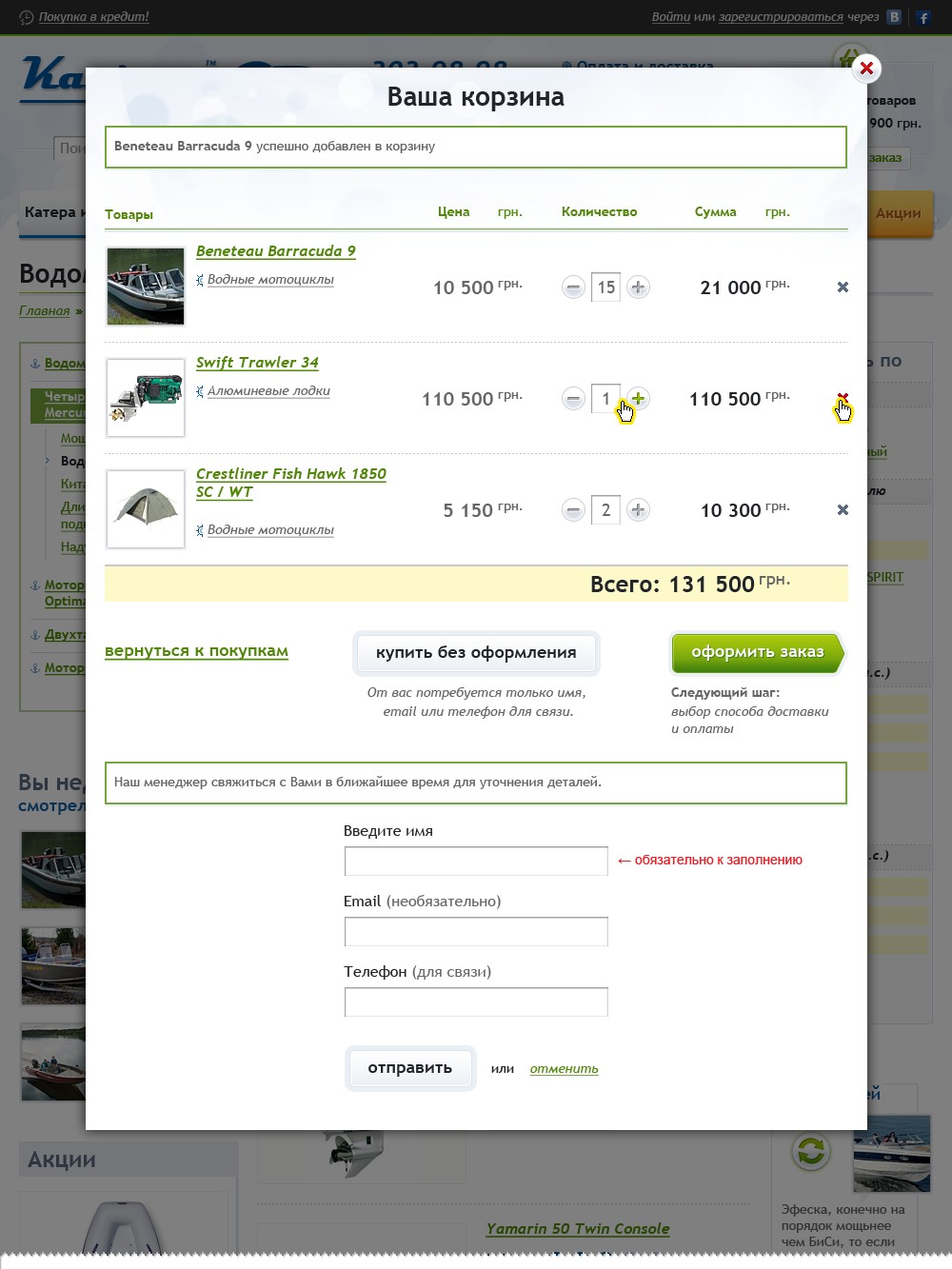Open Водные мотоциклы category under Crestliner
Screen dimensions: 952x1269
[270, 530]
